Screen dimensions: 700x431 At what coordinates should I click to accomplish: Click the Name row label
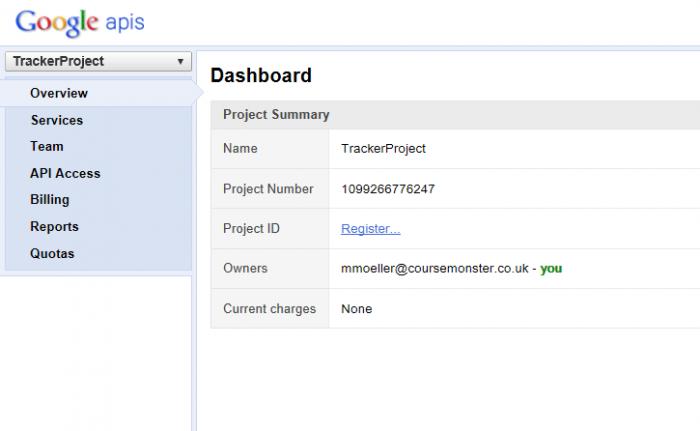[240, 149]
